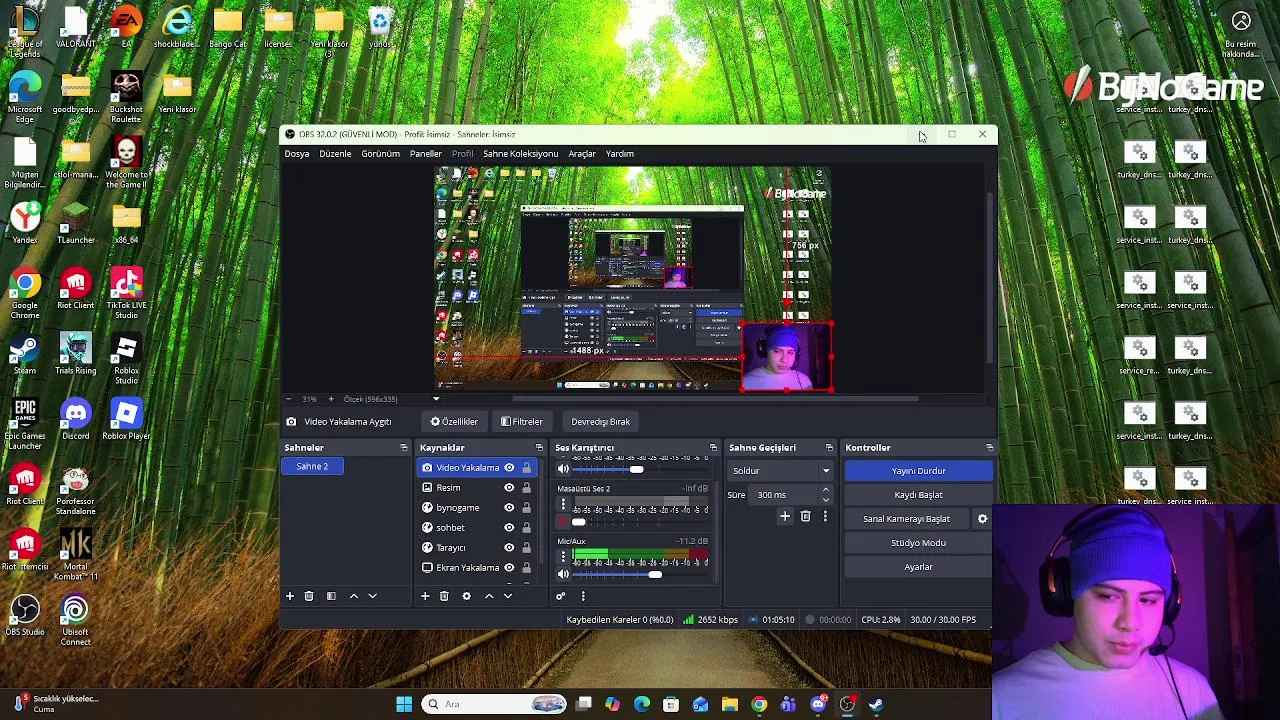Open transition properties three-dot menu
The height and width of the screenshot is (720, 1280).
tap(825, 516)
